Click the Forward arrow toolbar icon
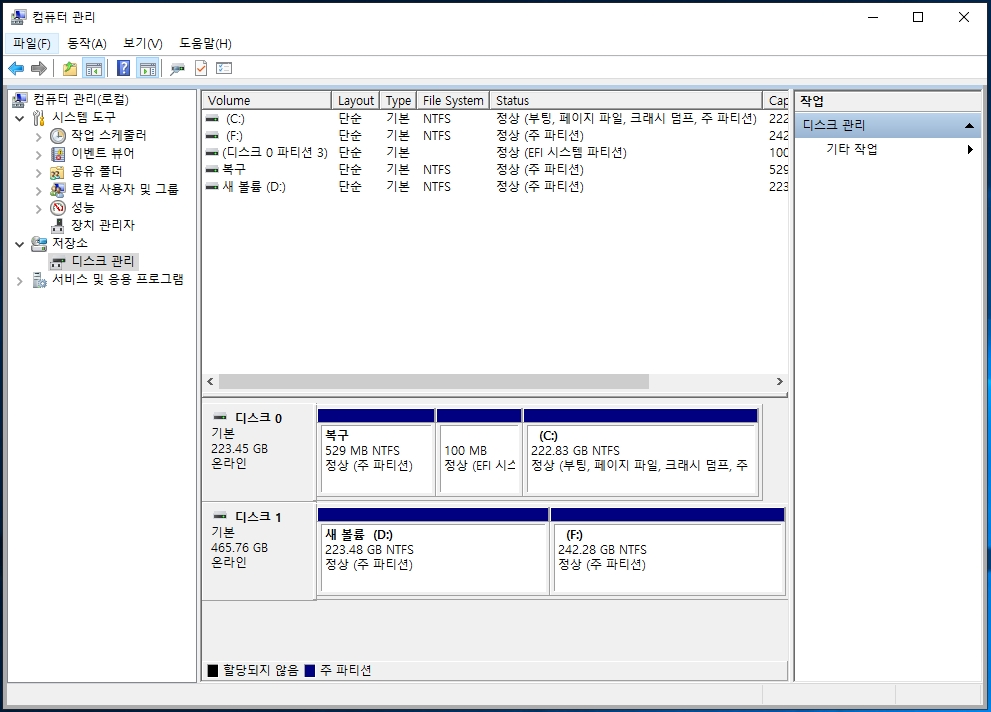 point(39,68)
